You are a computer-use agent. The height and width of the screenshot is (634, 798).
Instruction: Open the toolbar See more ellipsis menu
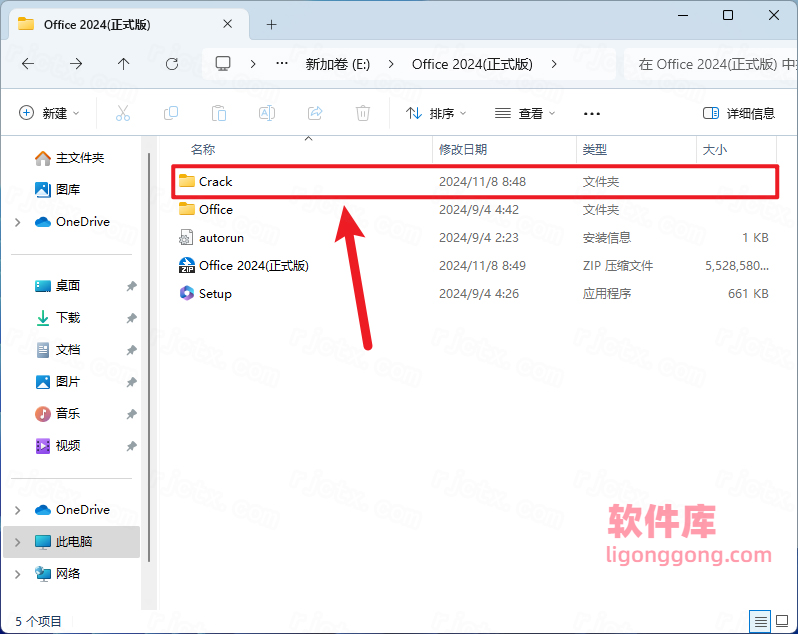point(591,113)
